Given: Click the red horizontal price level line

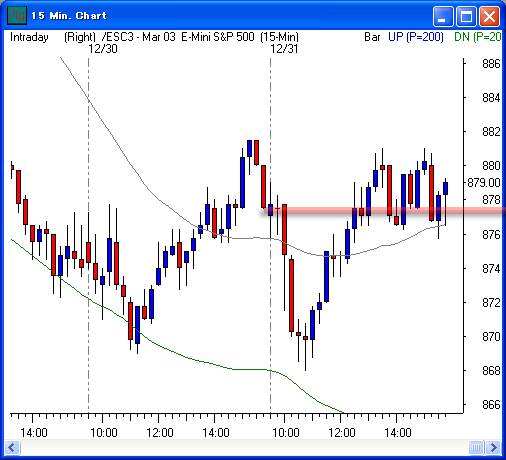Looking at the screenshot, I should coord(383,211).
